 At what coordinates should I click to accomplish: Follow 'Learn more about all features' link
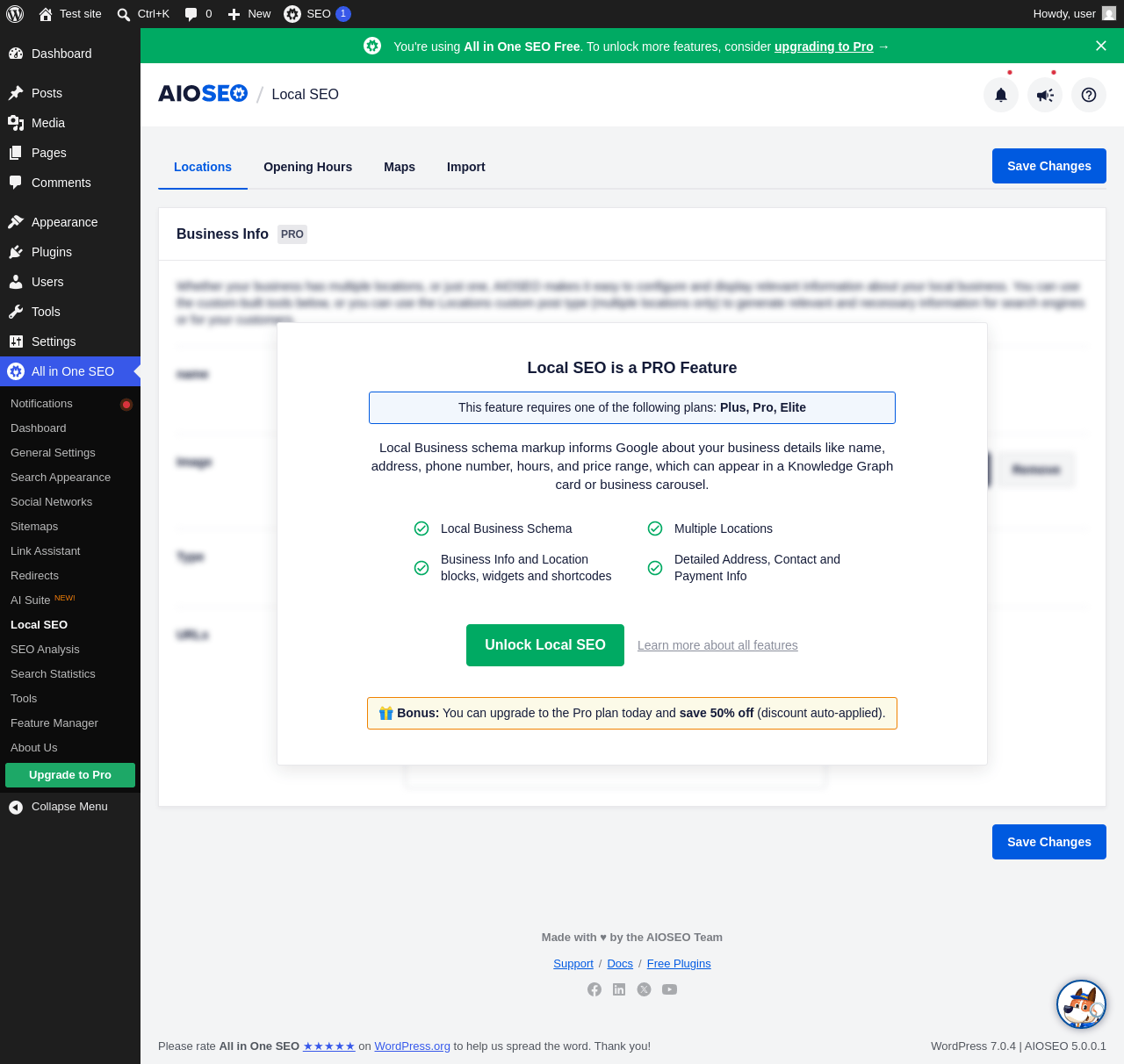point(717,645)
